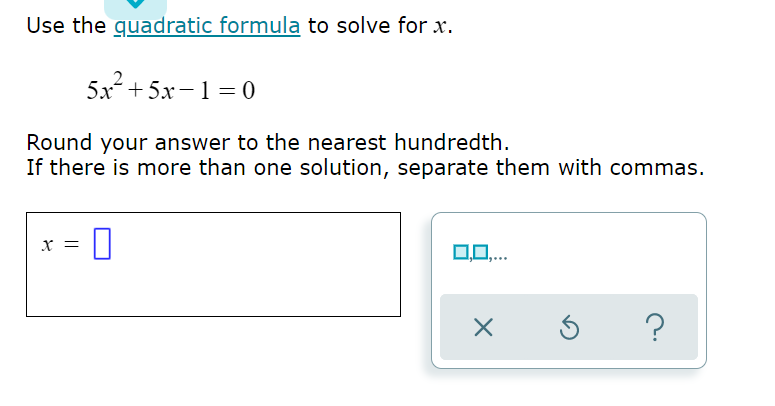This screenshot has width=775, height=406.
Task: Revert last entry with the circular arrow
Action: click(x=569, y=327)
